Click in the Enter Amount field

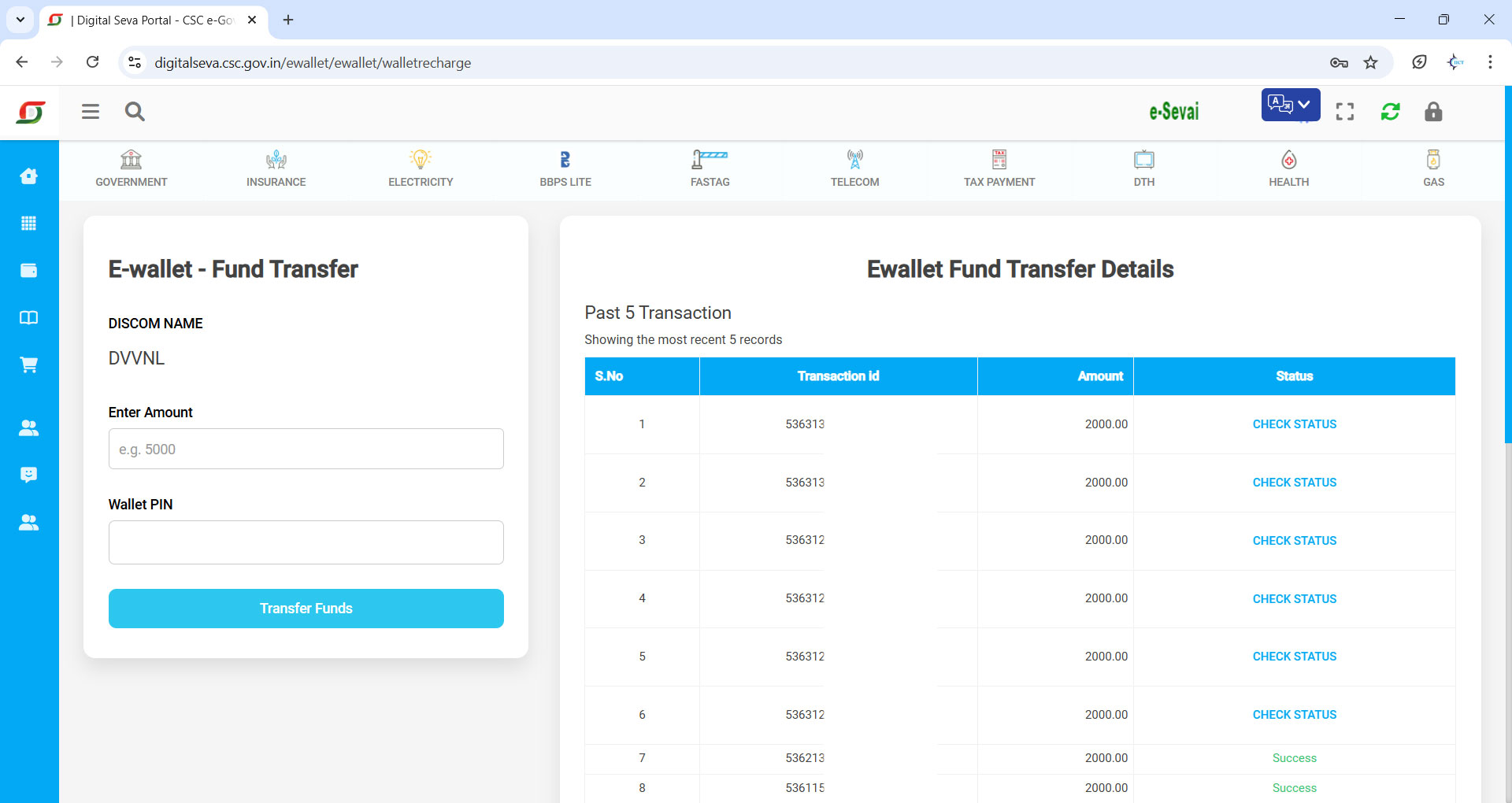click(306, 450)
